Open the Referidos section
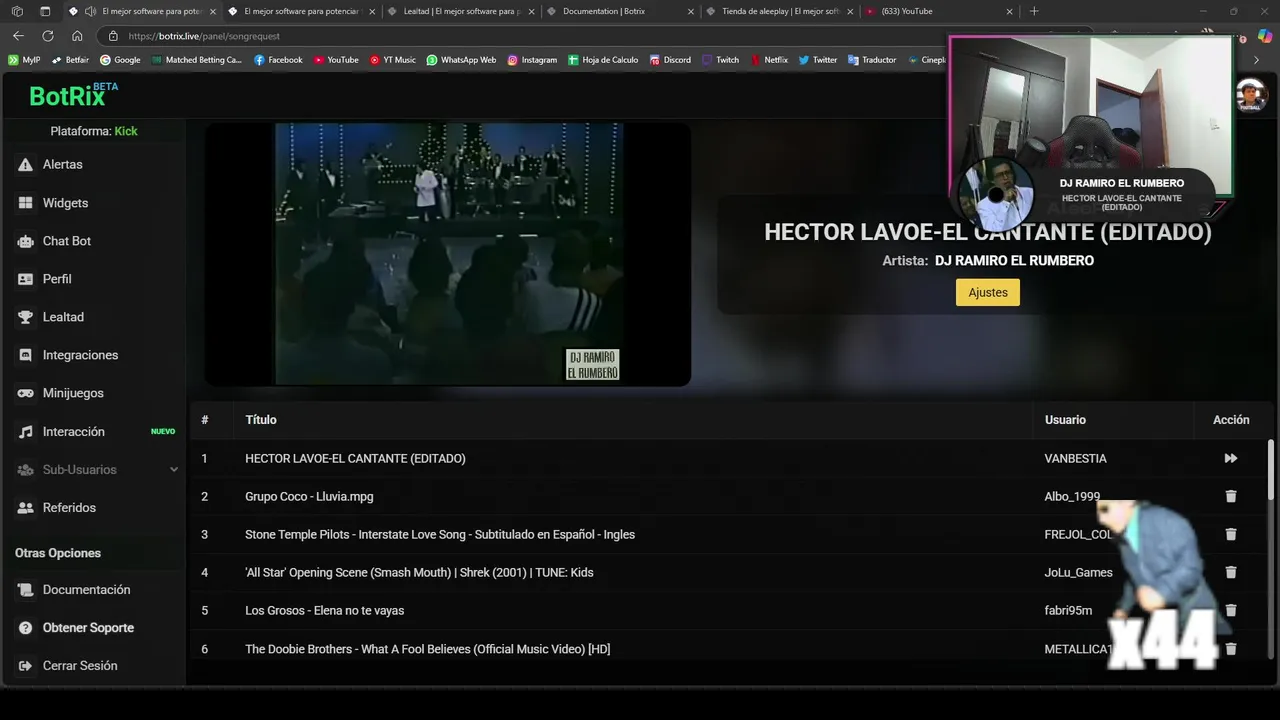 pyautogui.click(x=69, y=508)
